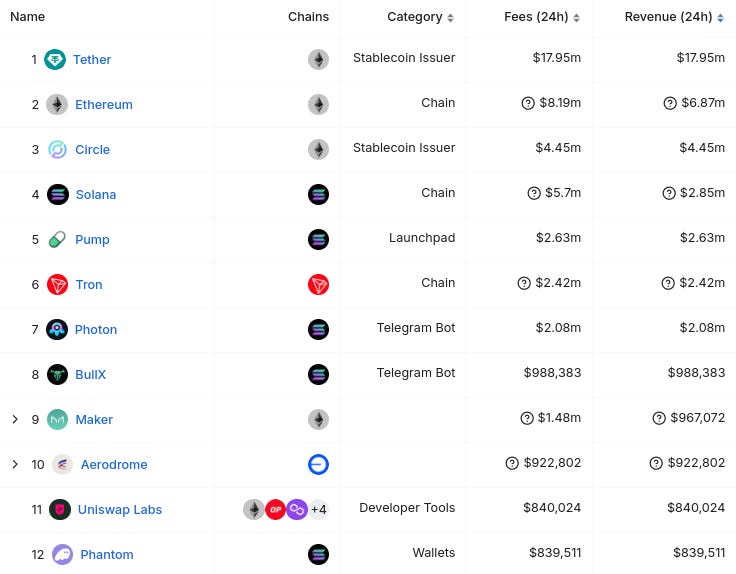
Task: Click Ethereum chain icon in Maker row
Action: [318, 420]
